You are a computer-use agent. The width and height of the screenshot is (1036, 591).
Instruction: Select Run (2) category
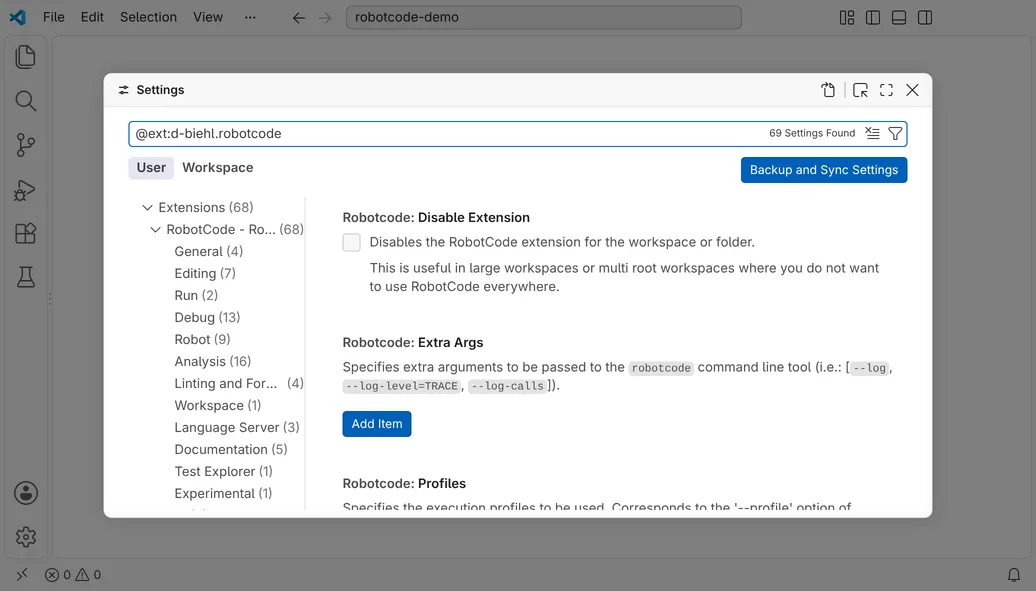(x=196, y=296)
